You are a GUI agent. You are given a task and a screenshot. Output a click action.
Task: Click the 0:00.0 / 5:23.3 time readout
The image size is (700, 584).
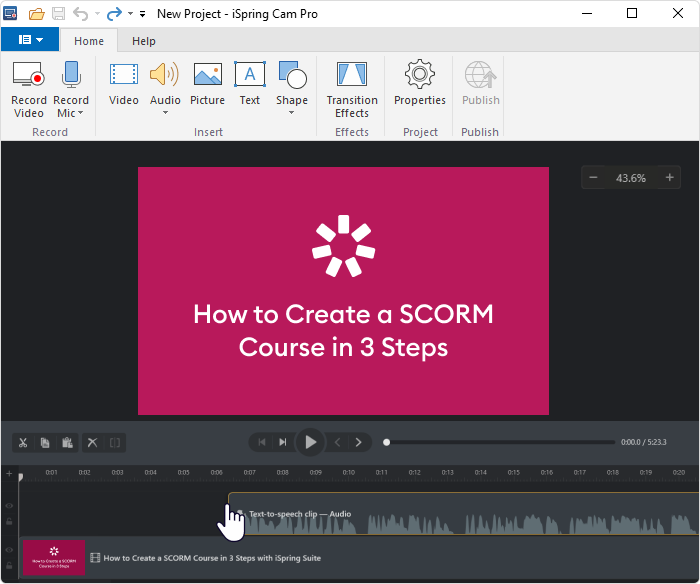coord(643,442)
